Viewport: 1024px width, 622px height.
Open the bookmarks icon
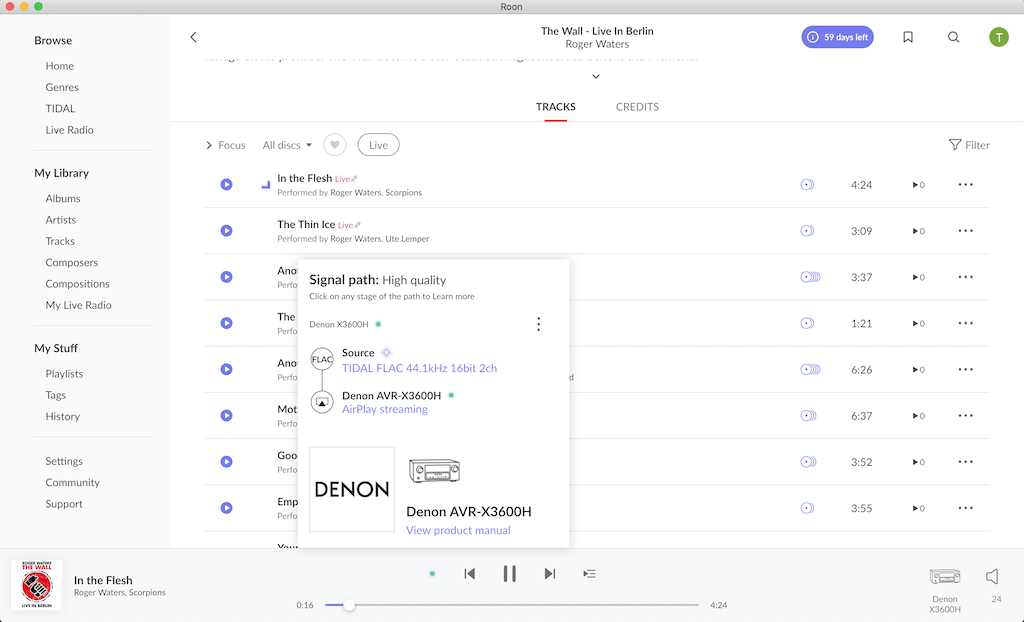point(908,37)
